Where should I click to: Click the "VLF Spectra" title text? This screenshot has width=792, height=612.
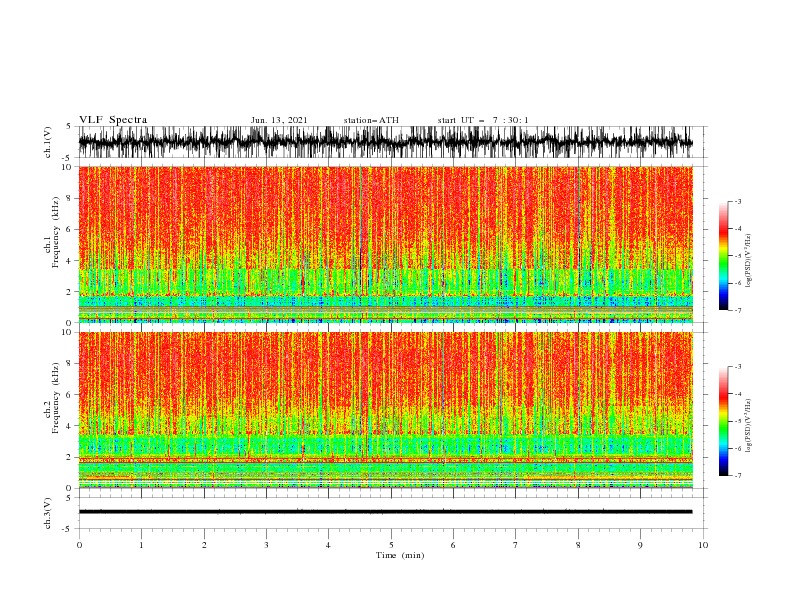tap(113, 120)
